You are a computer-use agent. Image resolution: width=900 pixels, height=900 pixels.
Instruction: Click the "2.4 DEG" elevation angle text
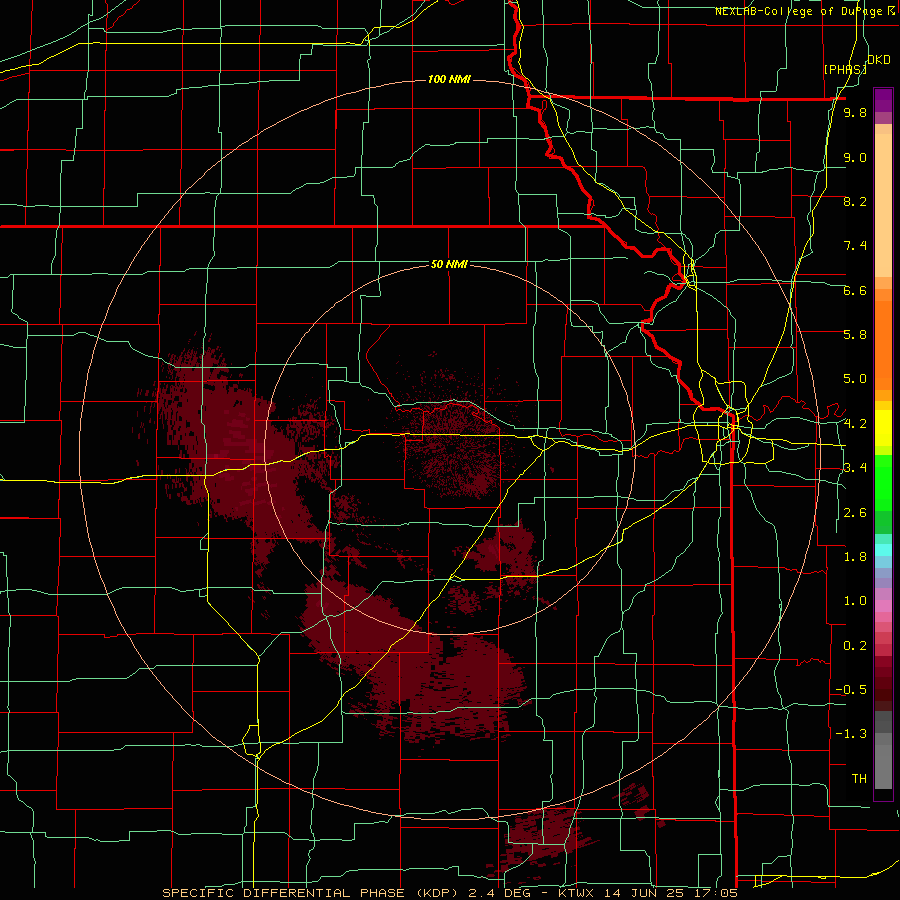(x=499, y=893)
